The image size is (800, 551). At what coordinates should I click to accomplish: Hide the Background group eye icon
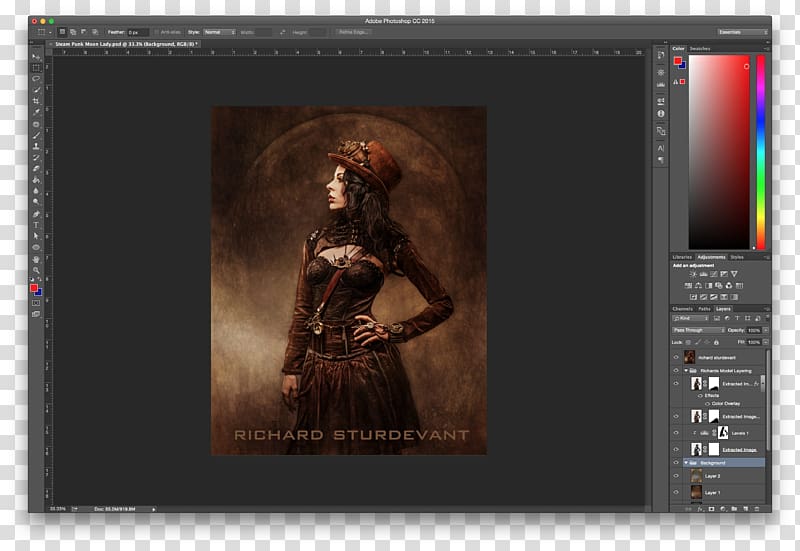pyautogui.click(x=676, y=463)
